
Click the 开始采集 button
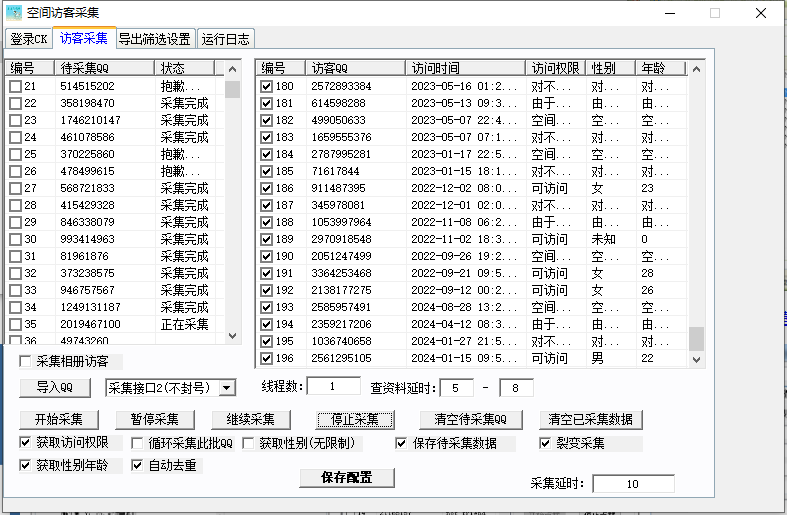[59, 420]
